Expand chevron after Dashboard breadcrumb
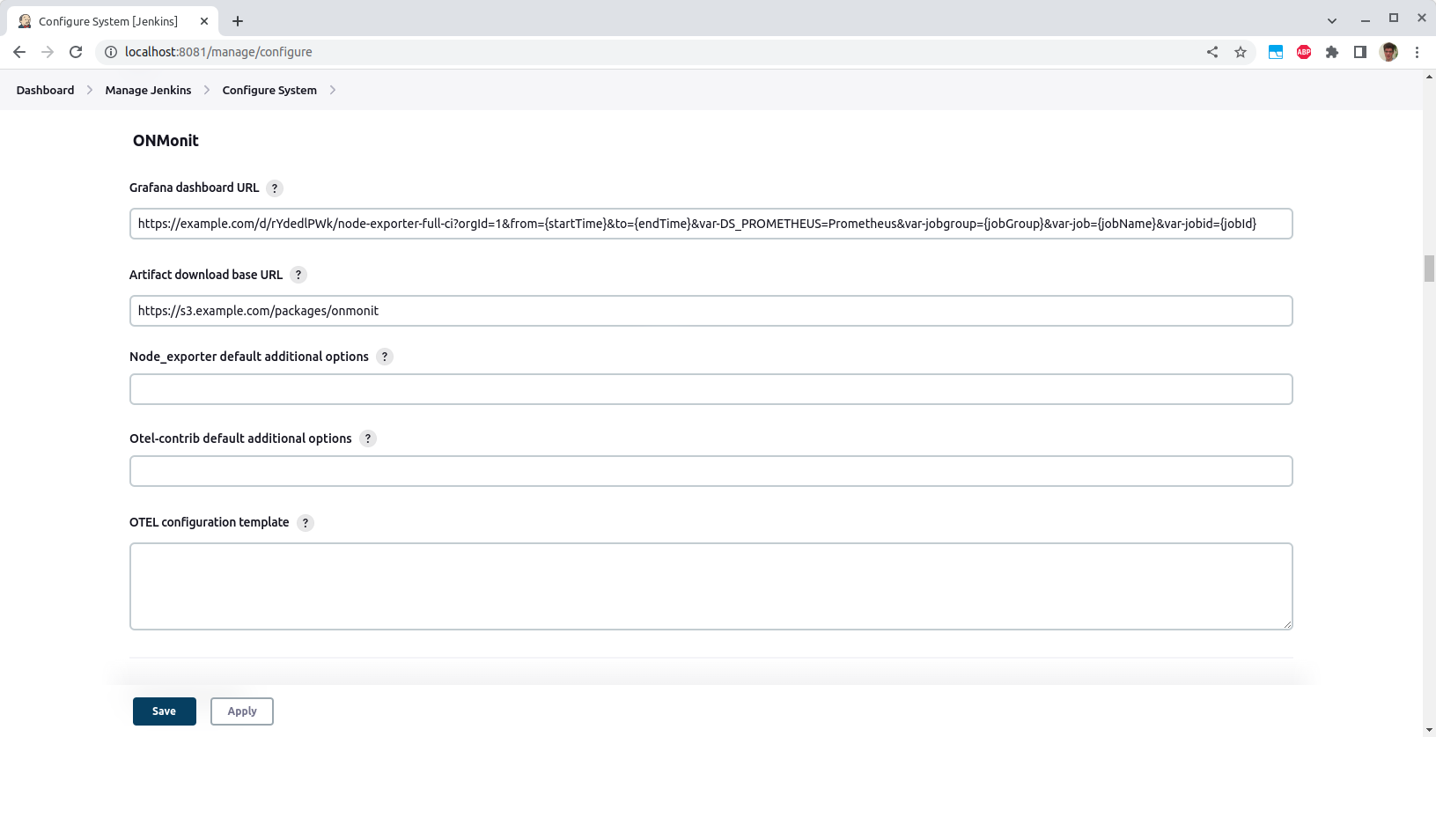Image resolution: width=1436 pixels, height=840 pixels. tap(90, 90)
